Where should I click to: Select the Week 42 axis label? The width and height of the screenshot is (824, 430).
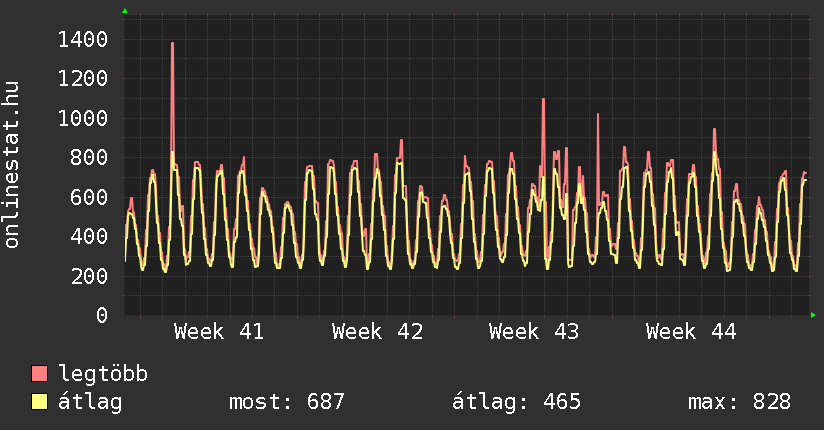pos(377,332)
